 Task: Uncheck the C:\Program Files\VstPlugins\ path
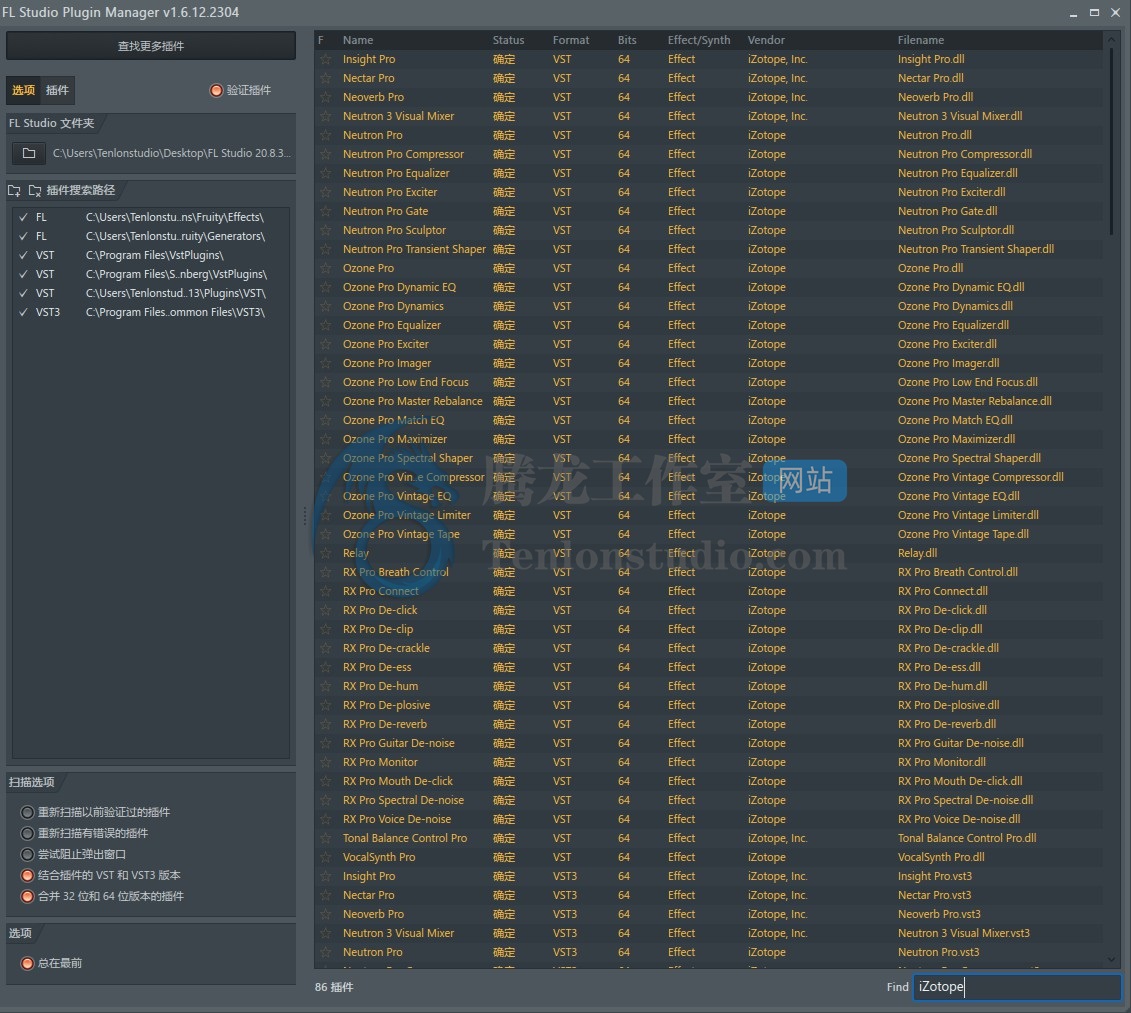(x=24, y=255)
